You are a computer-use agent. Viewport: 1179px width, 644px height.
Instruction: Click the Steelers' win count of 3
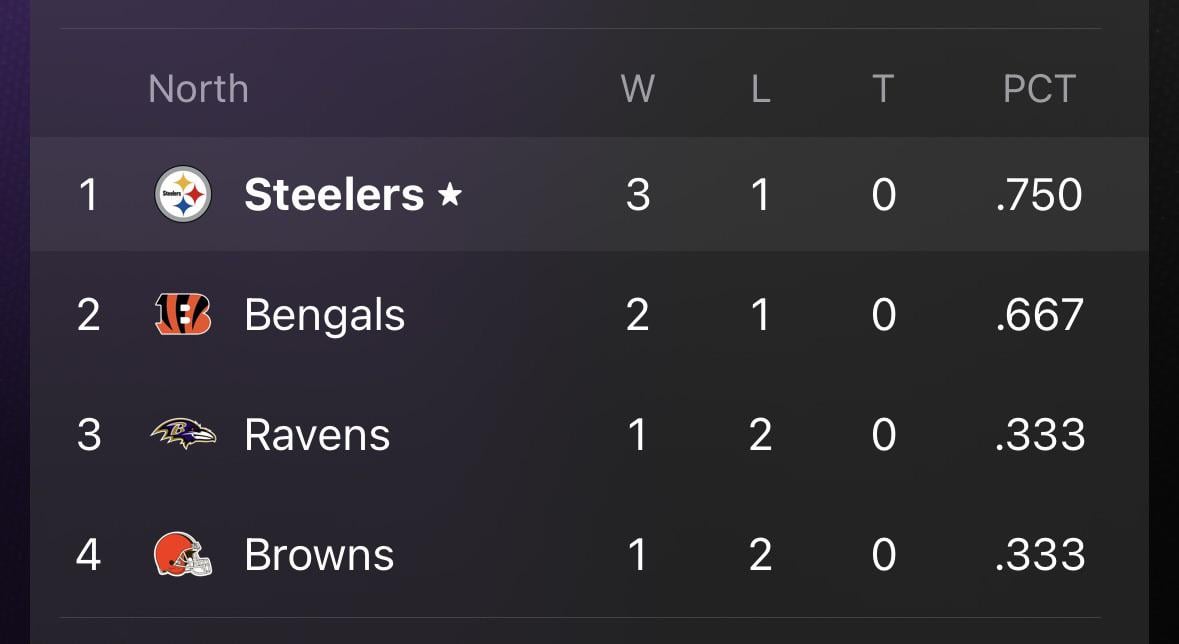(x=638, y=195)
